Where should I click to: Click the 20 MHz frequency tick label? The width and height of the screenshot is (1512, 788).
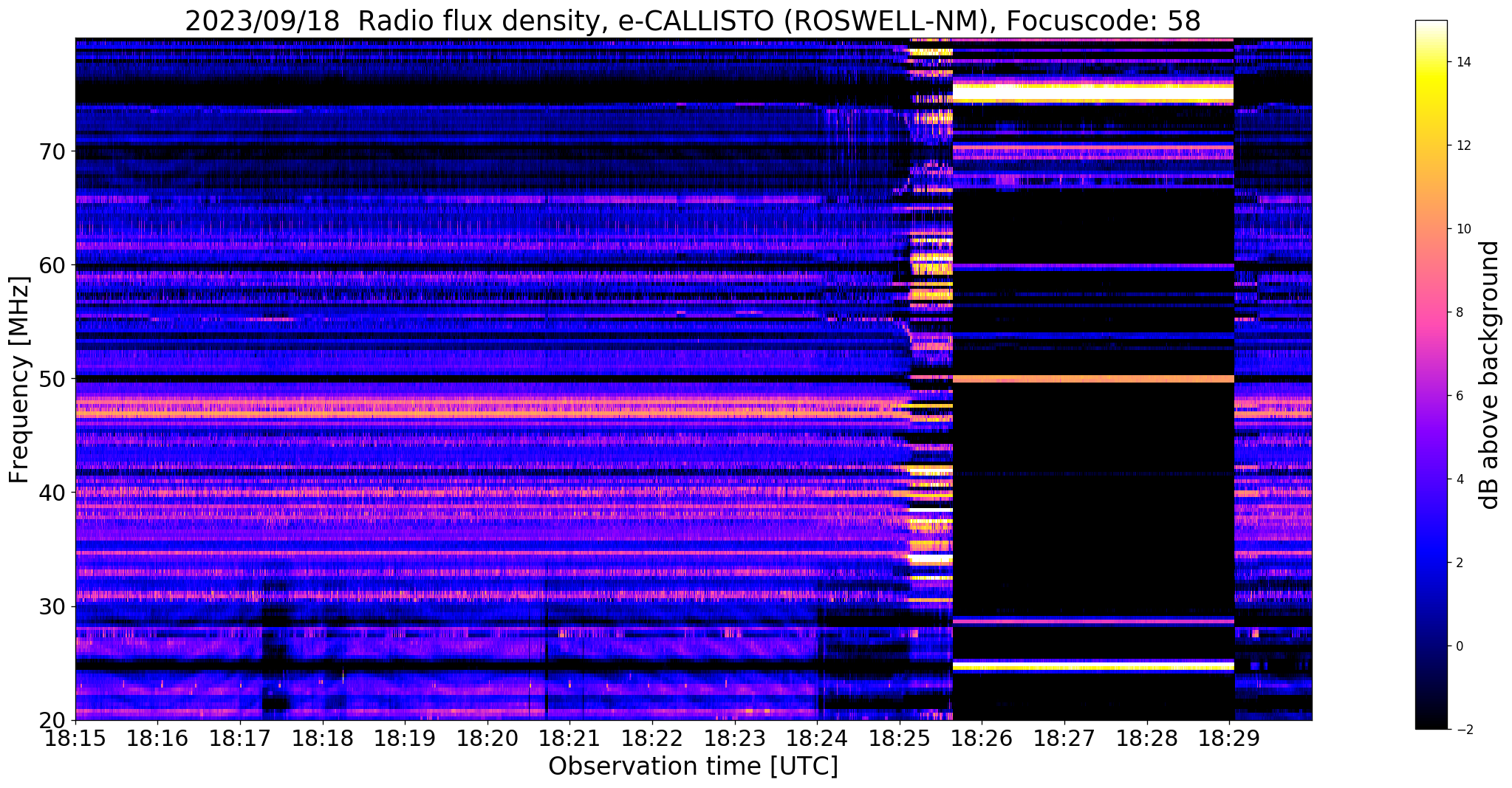coord(53,720)
